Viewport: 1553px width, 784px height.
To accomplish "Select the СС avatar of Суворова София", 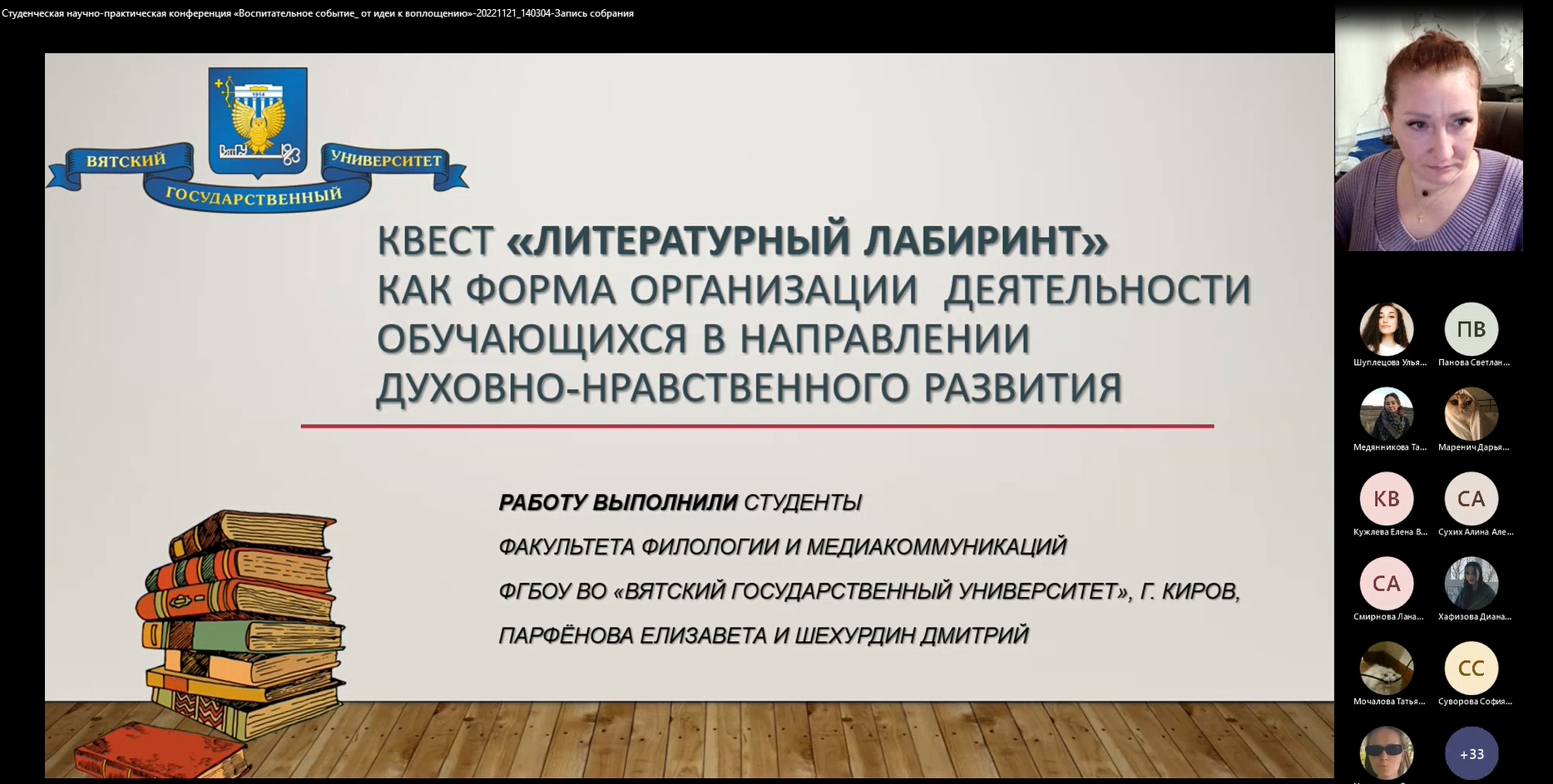I will (x=1471, y=668).
